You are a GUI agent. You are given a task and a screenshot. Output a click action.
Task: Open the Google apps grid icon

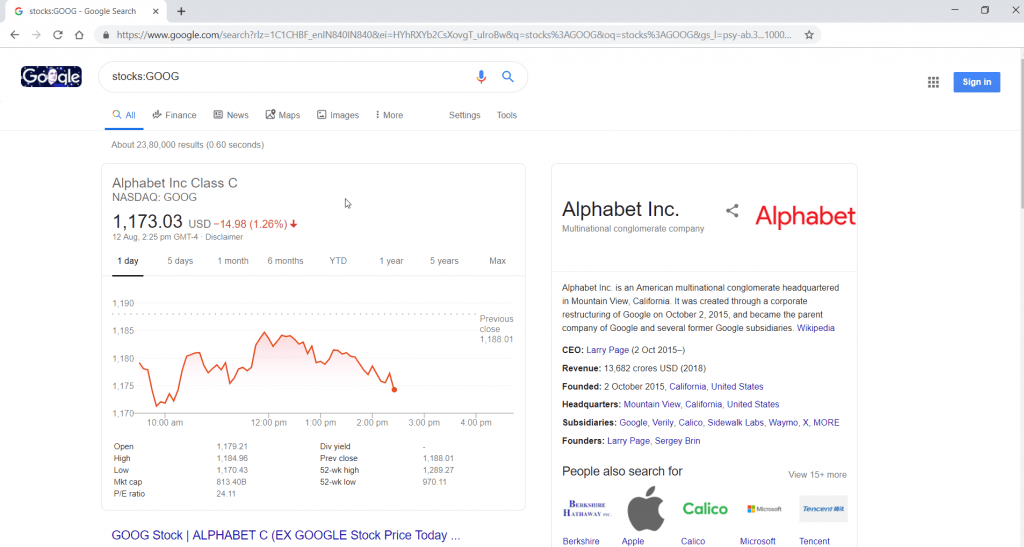coord(933,82)
